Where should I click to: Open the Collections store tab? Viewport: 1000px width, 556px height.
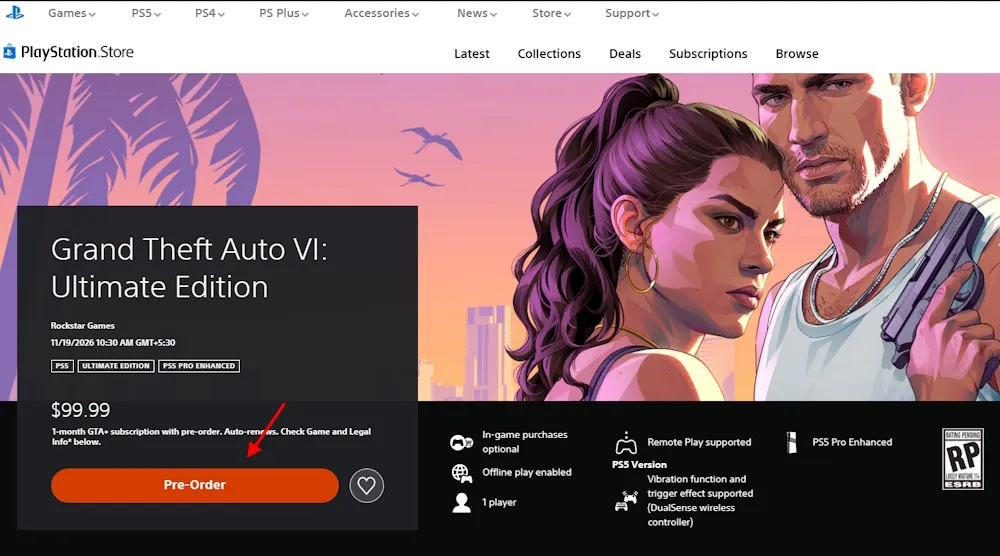(549, 54)
